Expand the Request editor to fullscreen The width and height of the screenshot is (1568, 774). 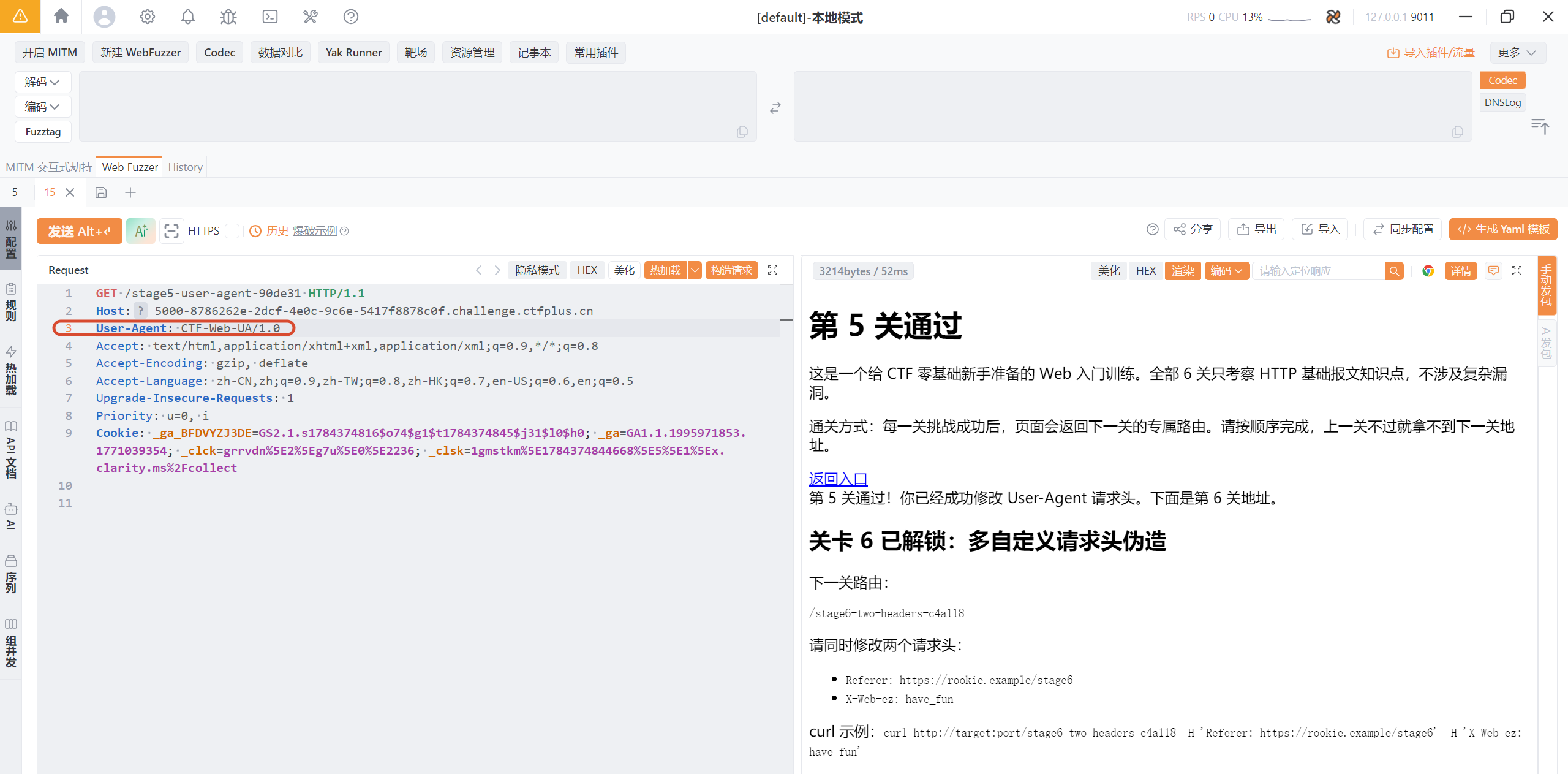[x=773, y=270]
